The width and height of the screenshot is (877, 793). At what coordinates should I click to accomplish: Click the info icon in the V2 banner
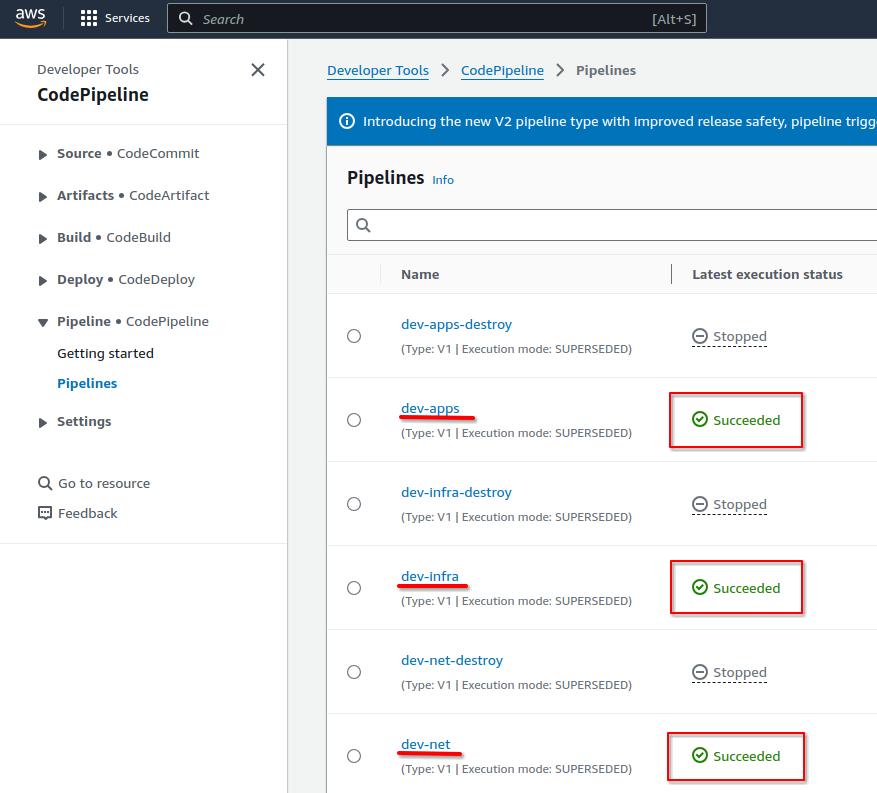347,121
